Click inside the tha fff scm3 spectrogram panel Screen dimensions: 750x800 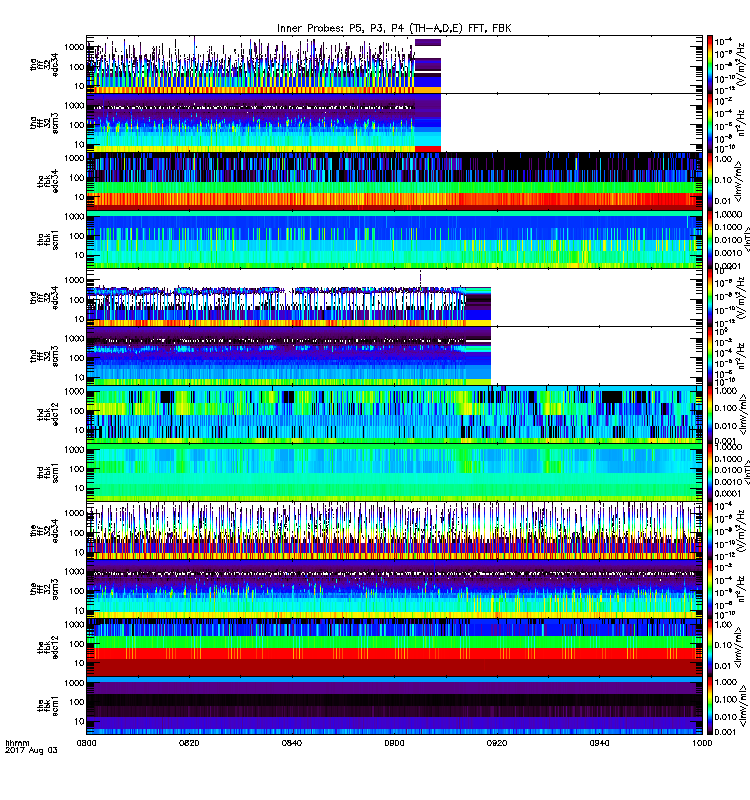pos(394,123)
